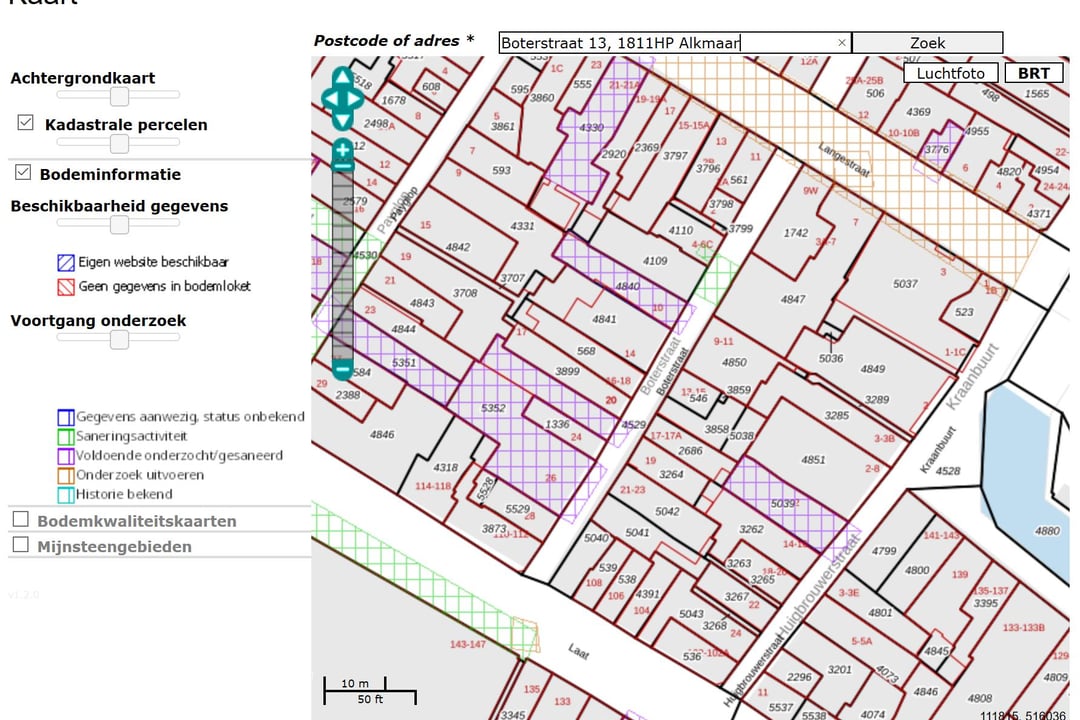The height and width of the screenshot is (720, 1080).
Task: Untick the Bodeminformatie checkbox
Action: [x=23, y=172]
